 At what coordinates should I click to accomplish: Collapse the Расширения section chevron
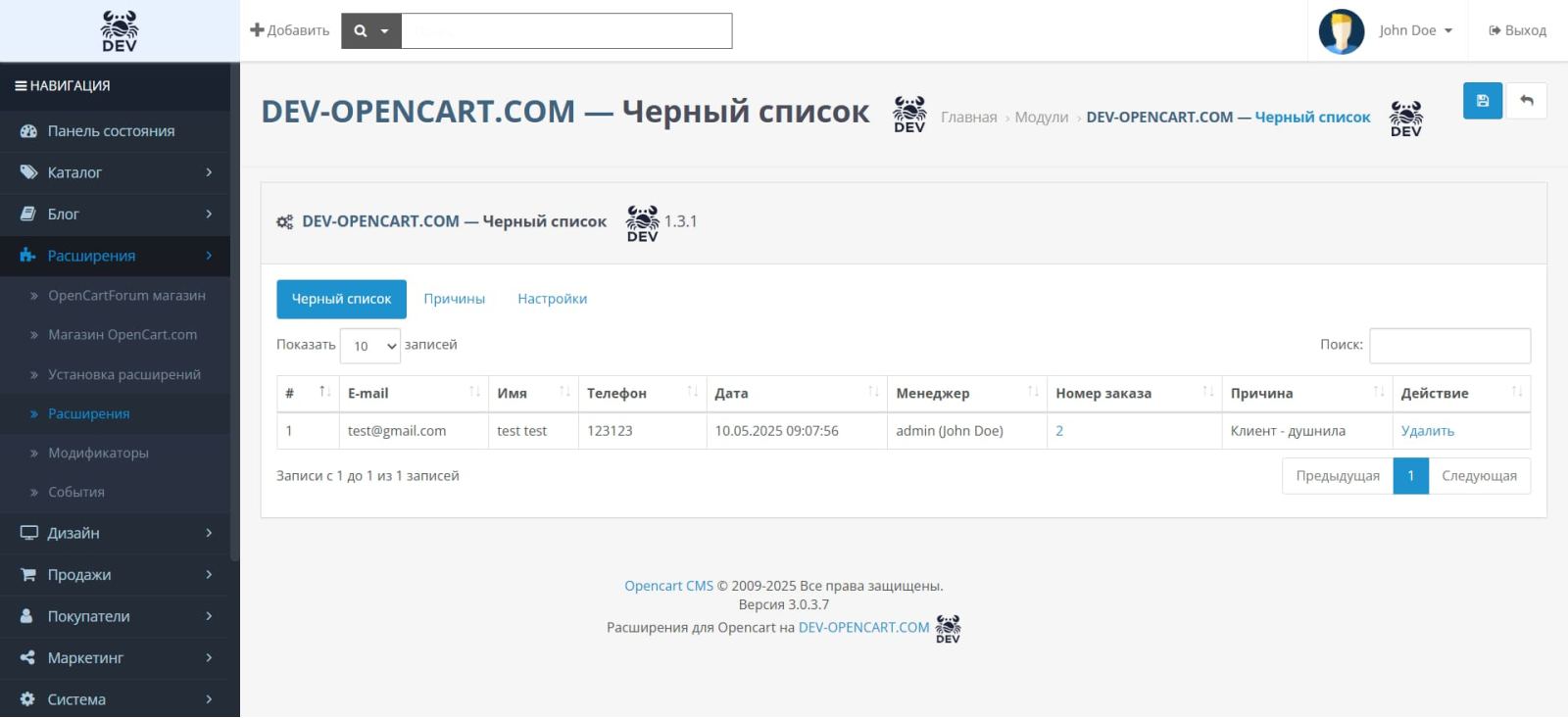(x=209, y=256)
